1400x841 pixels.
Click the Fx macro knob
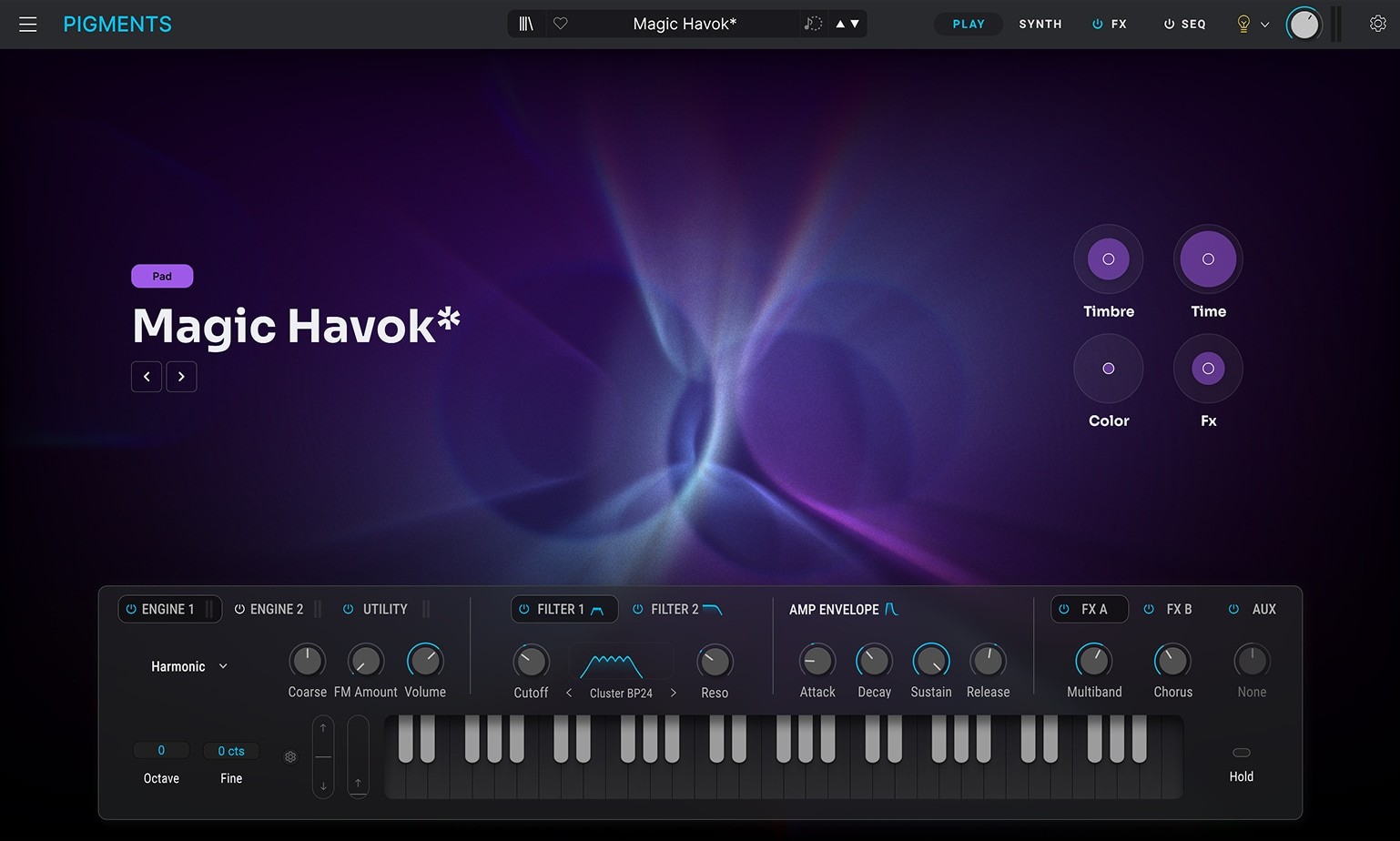1208,369
